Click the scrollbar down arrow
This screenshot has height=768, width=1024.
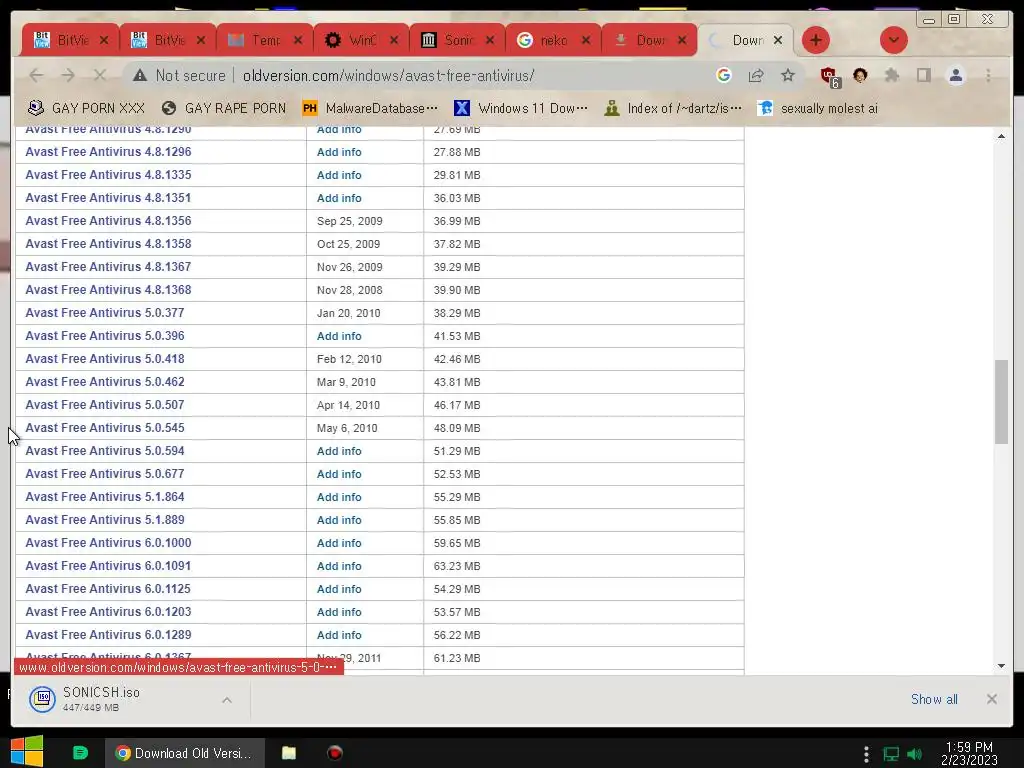pyautogui.click(x=1001, y=666)
